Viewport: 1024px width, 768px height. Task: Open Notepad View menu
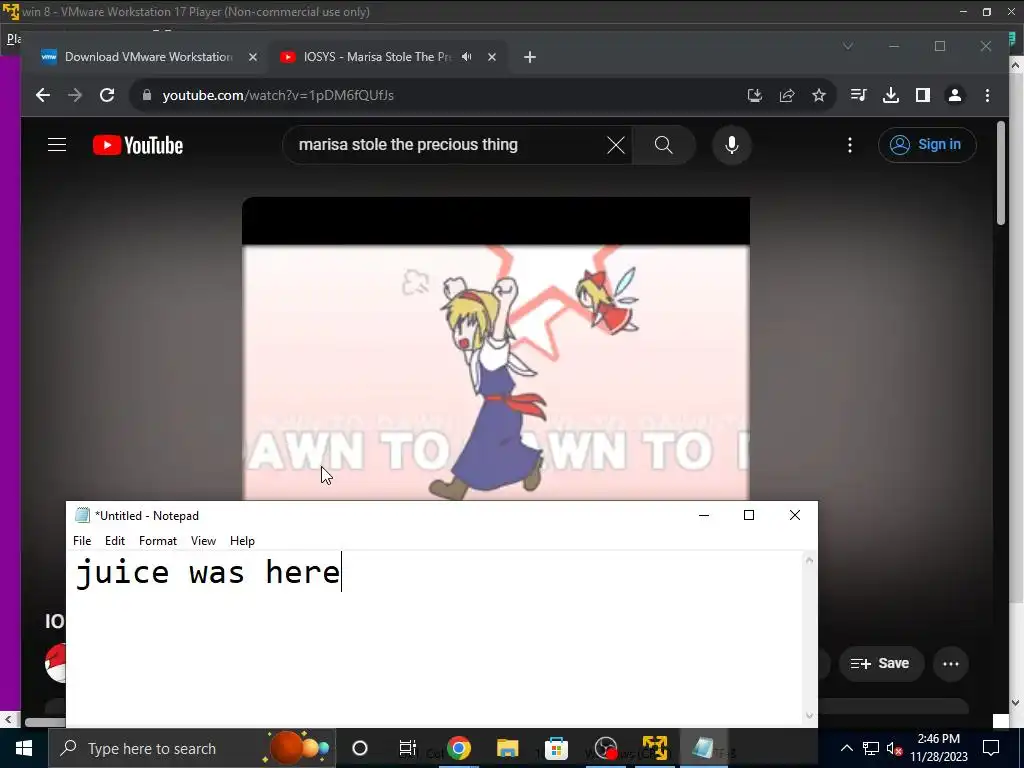coord(203,541)
